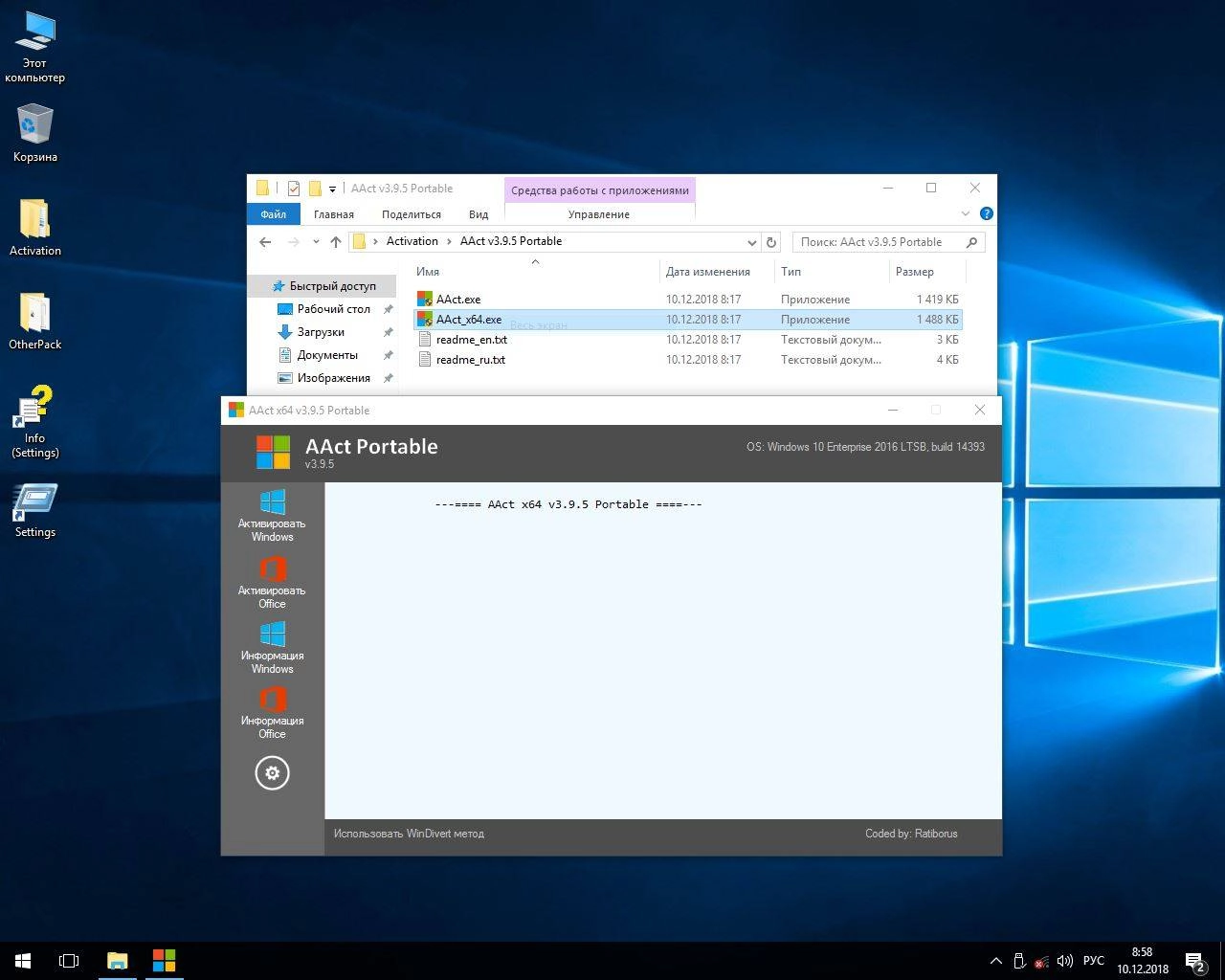Image resolution: width=1225 pixels, height=980 pixels.
Task: Click AAct taskbar icon
Action: pyautogui.click(x=164, y=961)
